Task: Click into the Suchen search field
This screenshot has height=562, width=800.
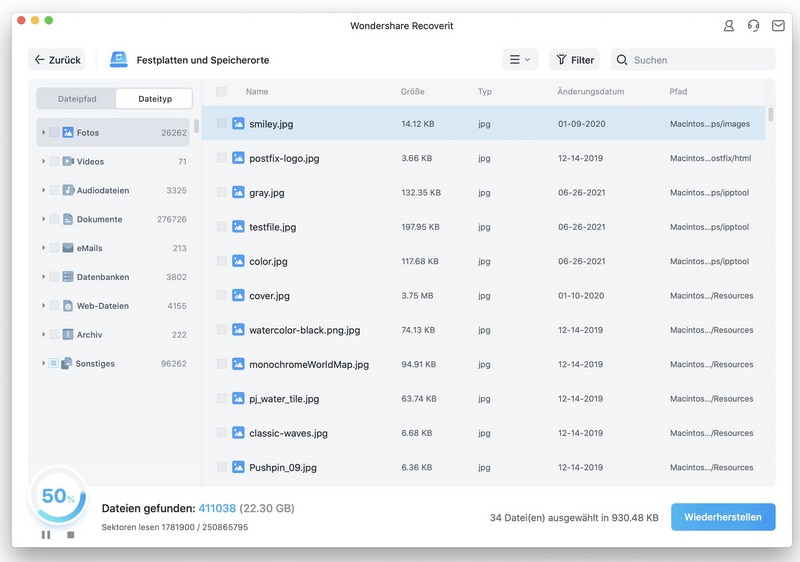Action: tap(693, 60)
